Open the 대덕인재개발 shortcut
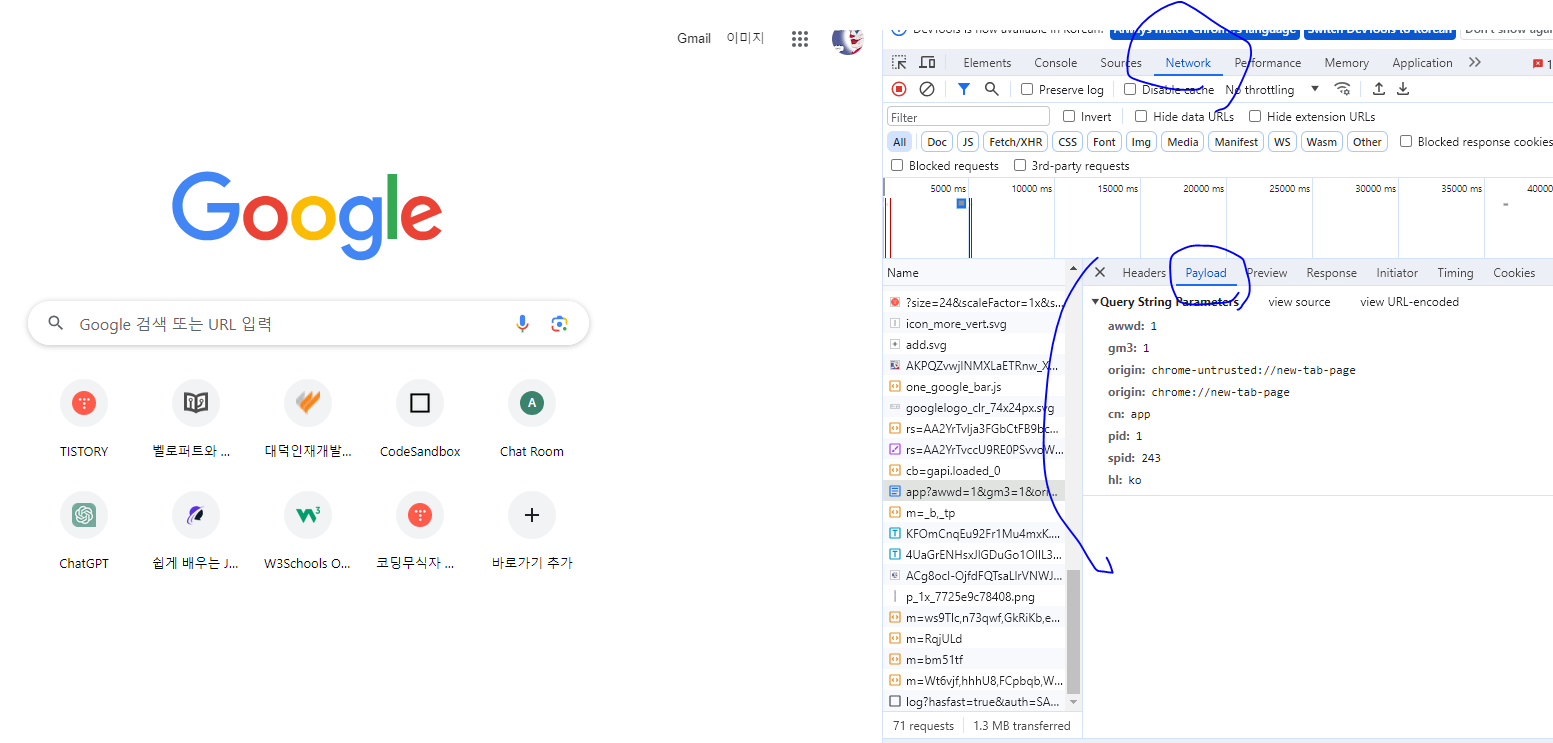Screen dimensions: 1553x743 point(308,420)
